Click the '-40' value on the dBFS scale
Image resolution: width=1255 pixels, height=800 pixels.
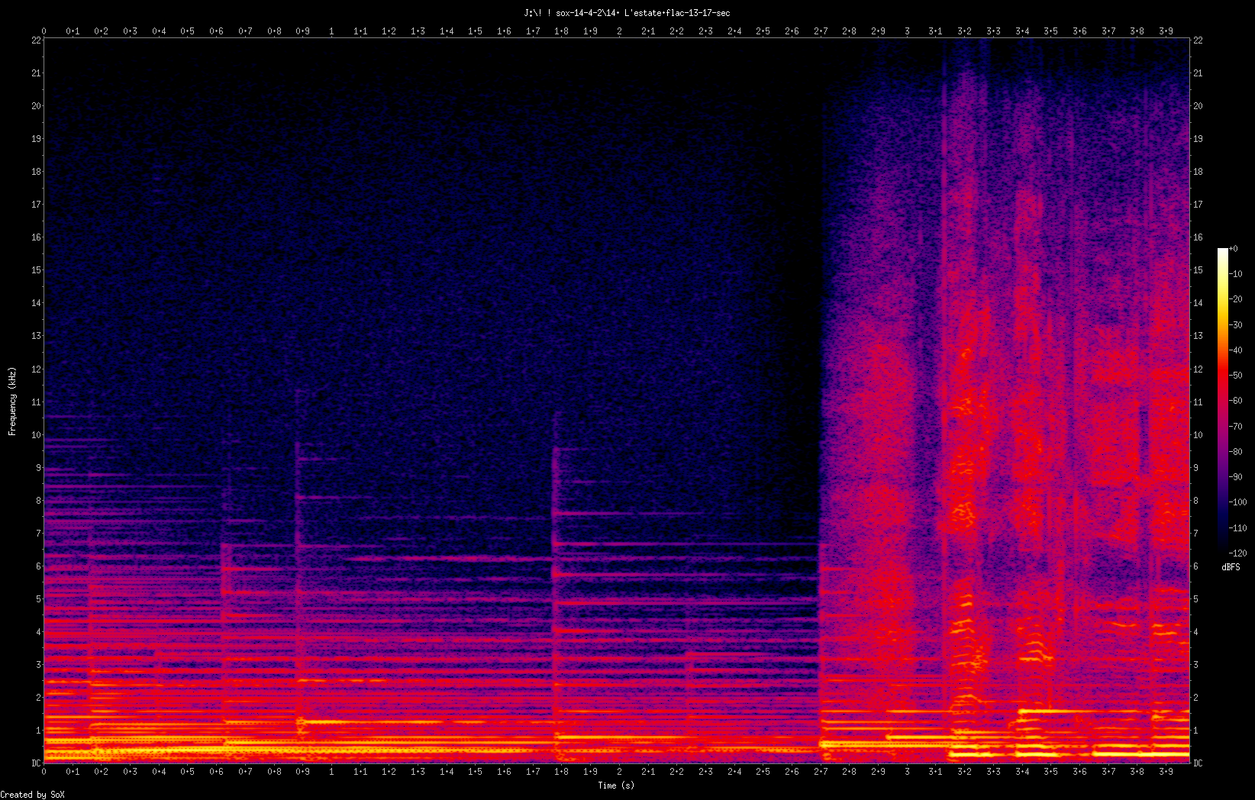point(1235,350)
